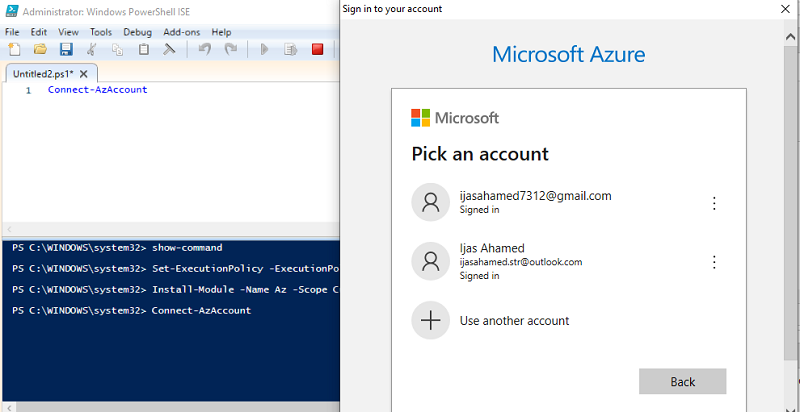The width and height of the screenshot is (800, 412).
Task: Click the sign-in dialog scrollbar up arrow
Action: tap(791, 37)
